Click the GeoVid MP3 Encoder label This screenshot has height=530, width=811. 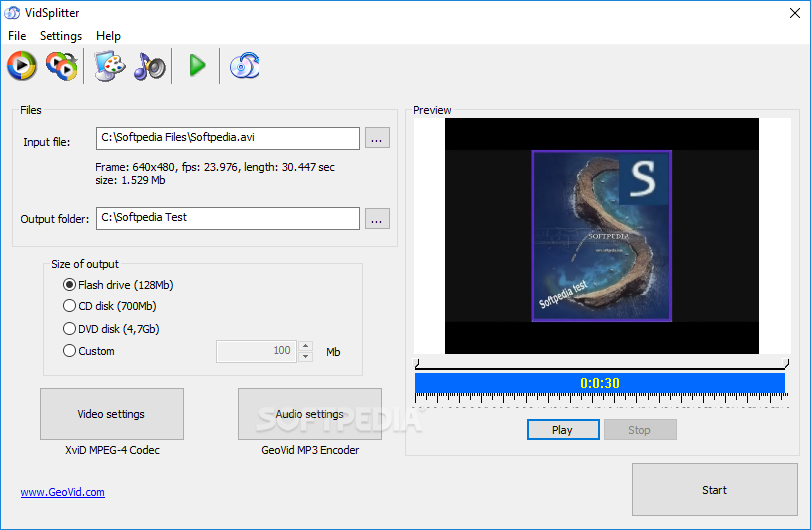[x=310, y=450]
